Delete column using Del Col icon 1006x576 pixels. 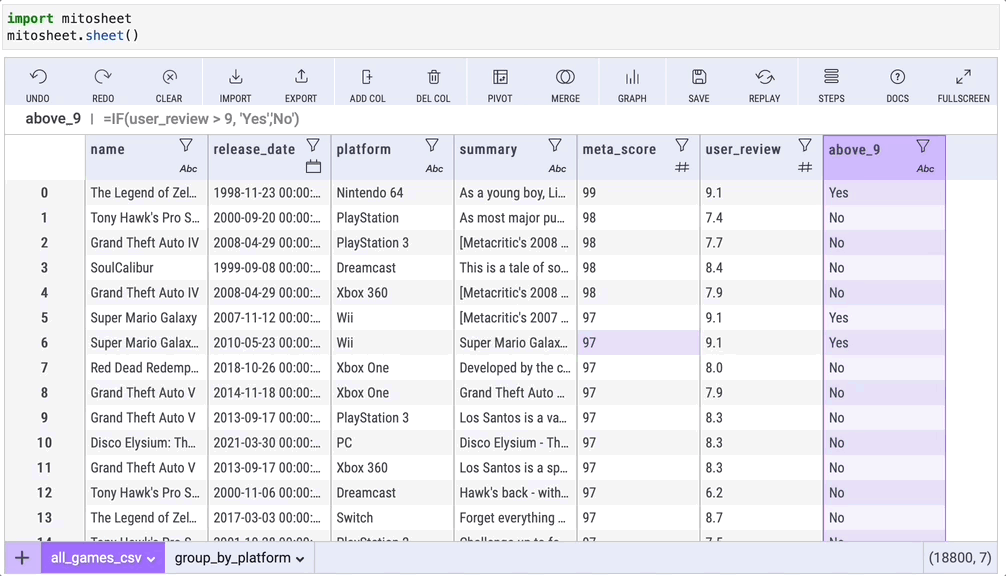click(x=433, y=78)
